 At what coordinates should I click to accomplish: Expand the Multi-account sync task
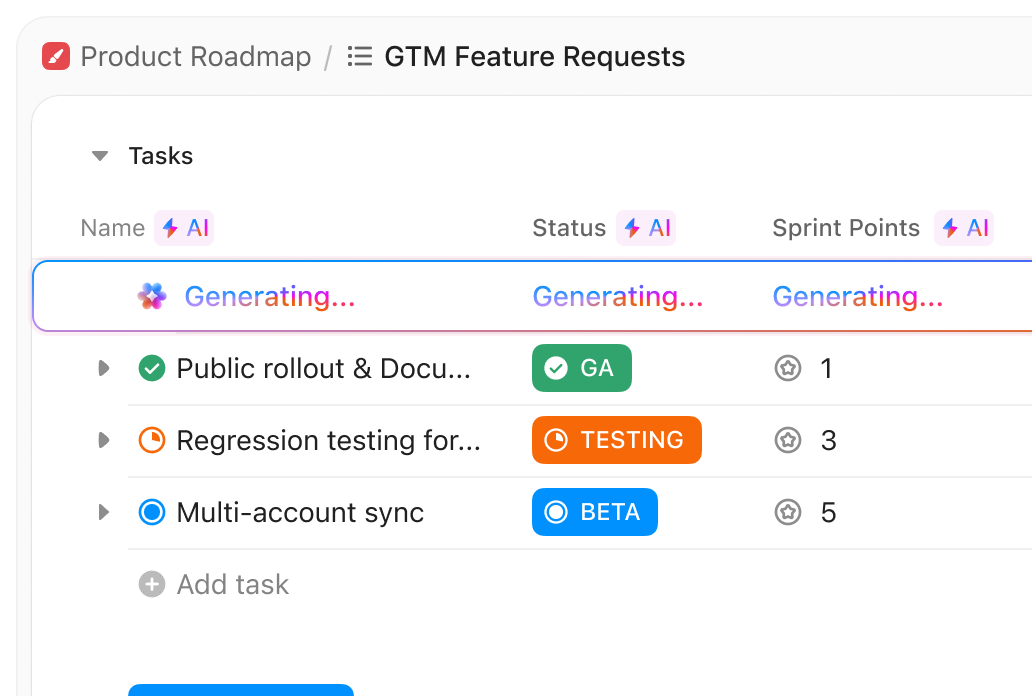tap(103, 512)
